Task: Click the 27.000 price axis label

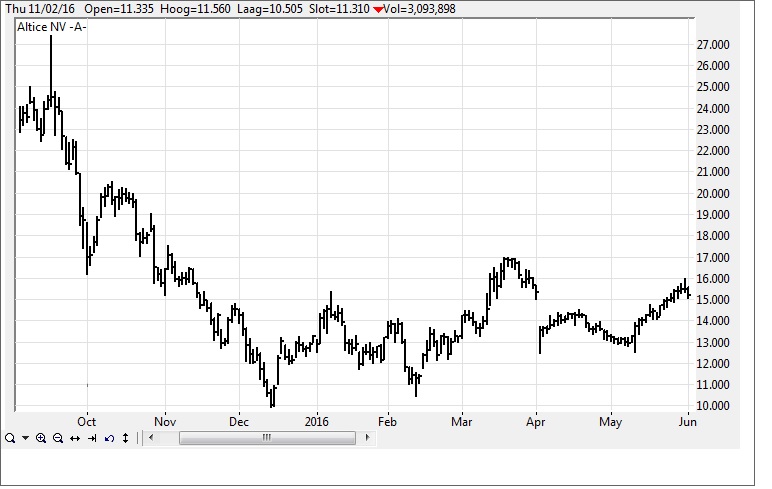Action: click(713, 45)
